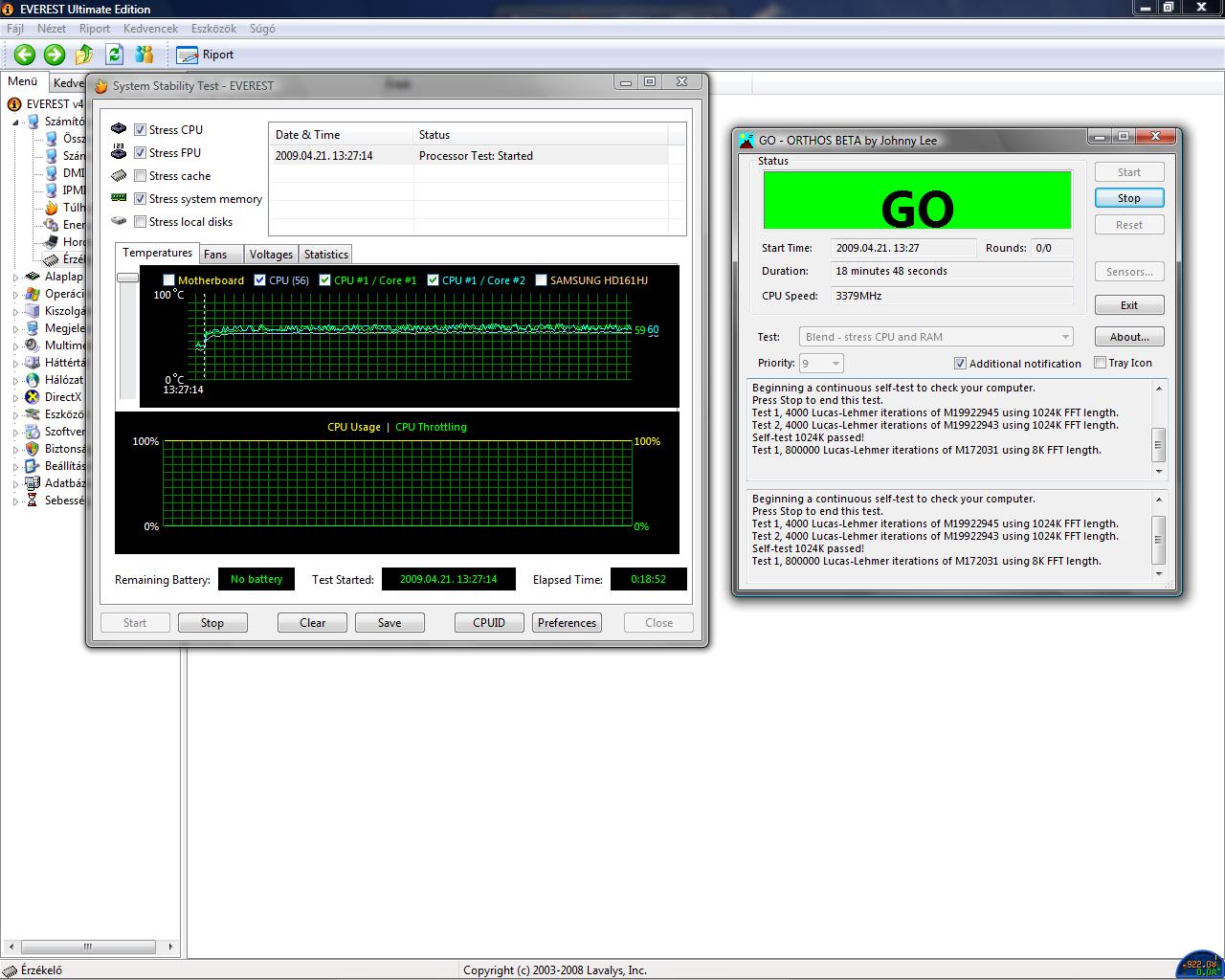Switch to the Voltages tab
This screenshot has width=1225, height=980.
(271, 255)
